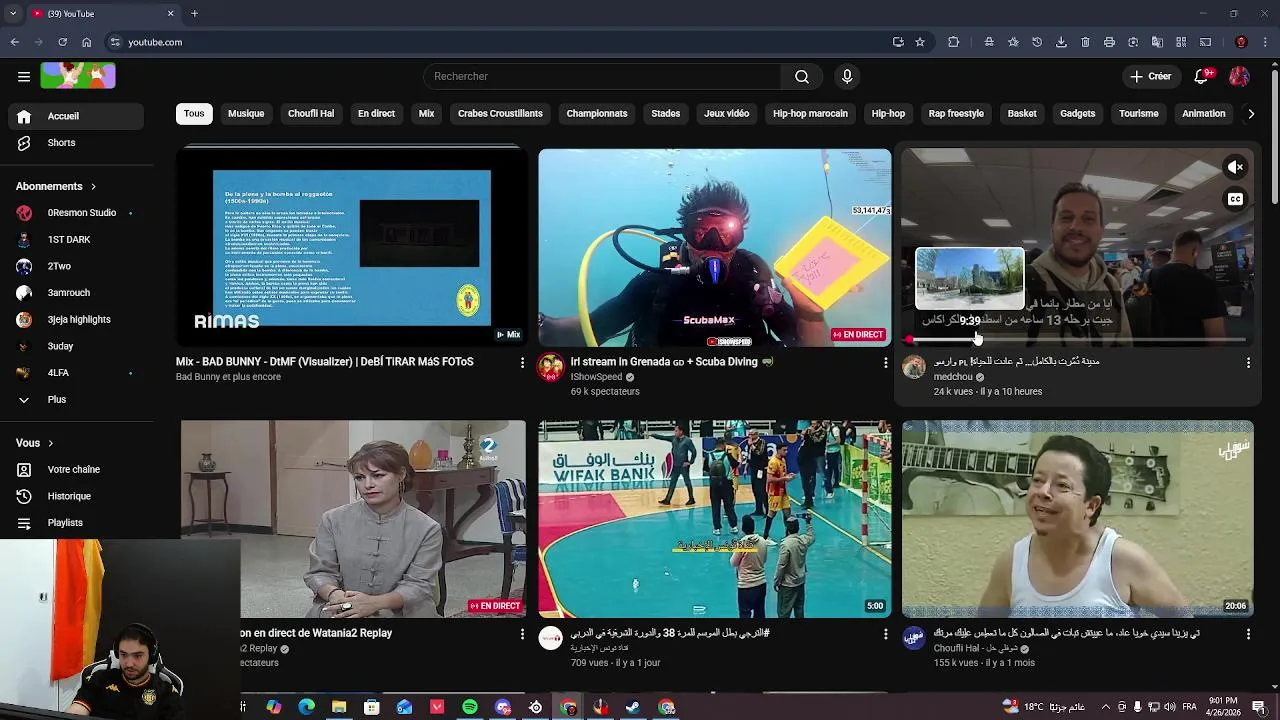The image size is (1280, 720).
Task: Open options for Bad Bunny mix video
Action: point(521,363)
